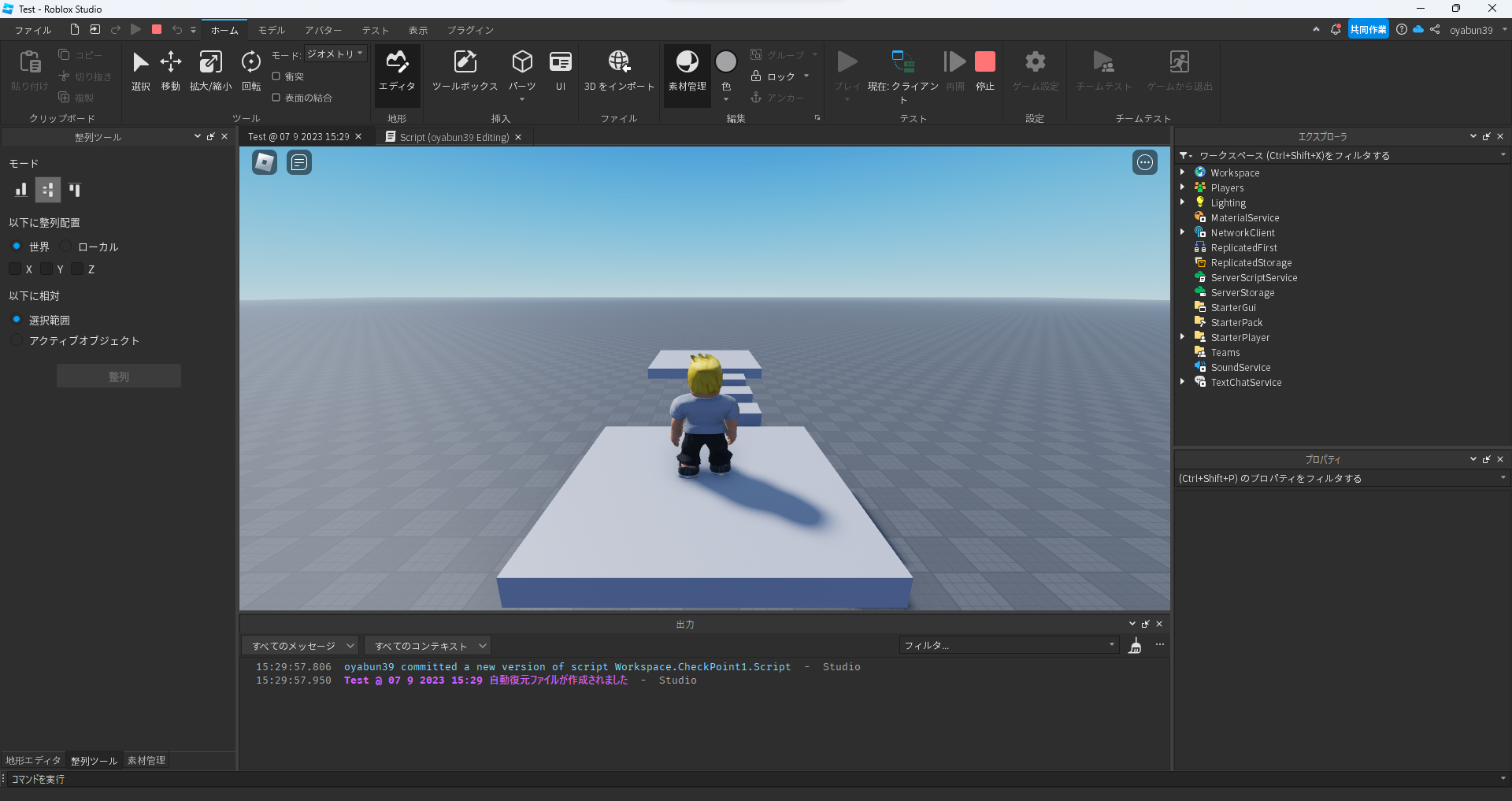Click the explorer filter search field
Screen dimensions: 1512x801
pos(1342,156)
